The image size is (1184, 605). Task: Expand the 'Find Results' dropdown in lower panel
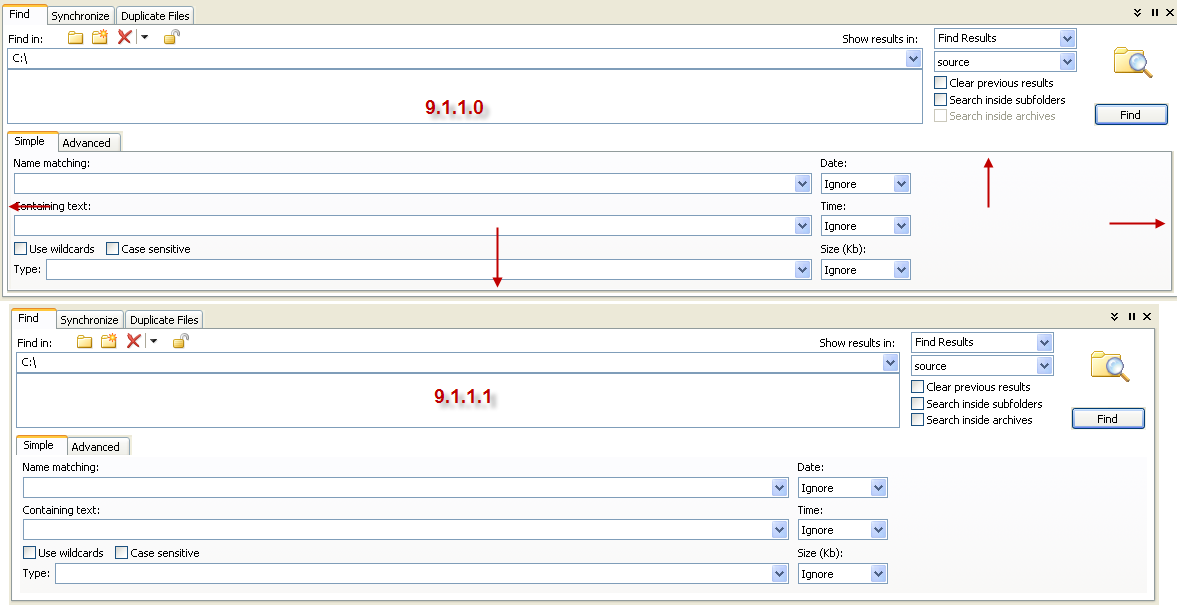[1044, 342]
